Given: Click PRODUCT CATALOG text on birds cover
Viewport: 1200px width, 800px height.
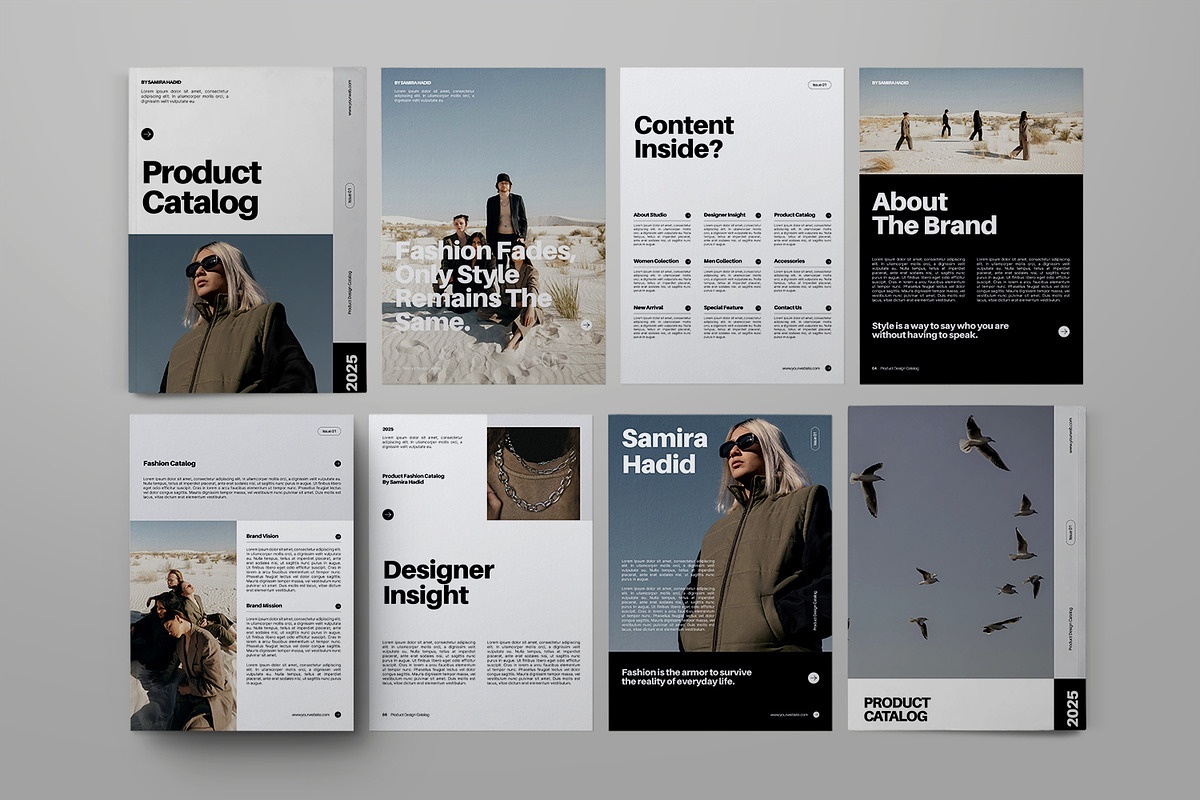Looking at the screenshot, I should click(897, 709).
